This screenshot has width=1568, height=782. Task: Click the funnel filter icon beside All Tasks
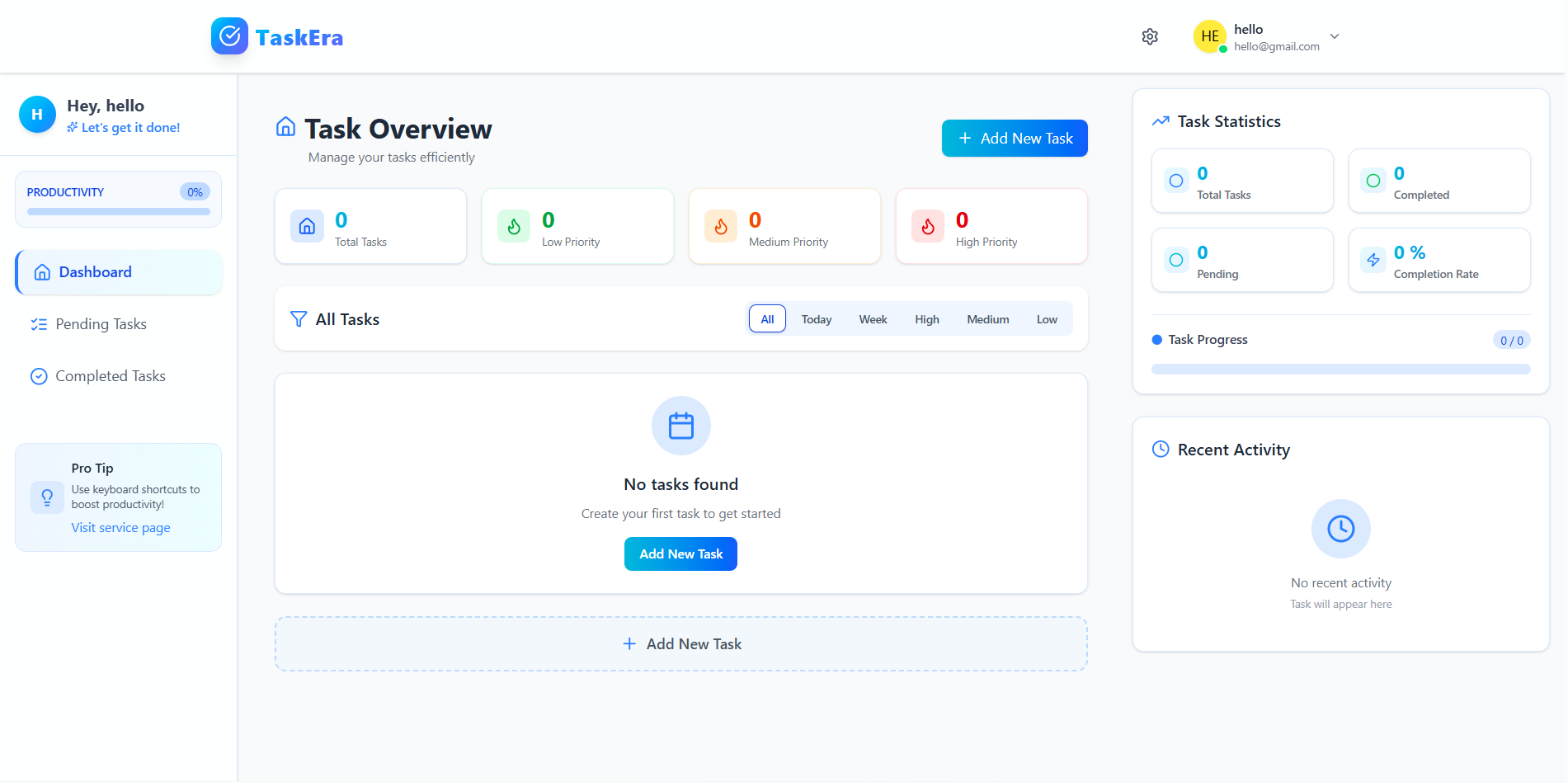(299, 319)
